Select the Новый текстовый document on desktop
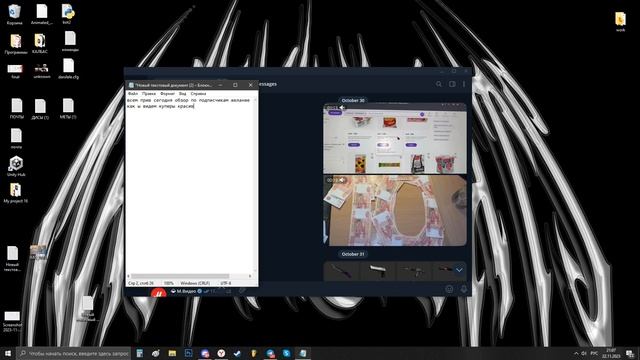 (x=12, y=258)
